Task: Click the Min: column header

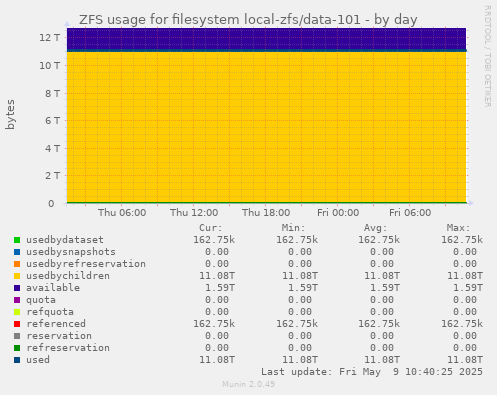Action: coord(293,228)
